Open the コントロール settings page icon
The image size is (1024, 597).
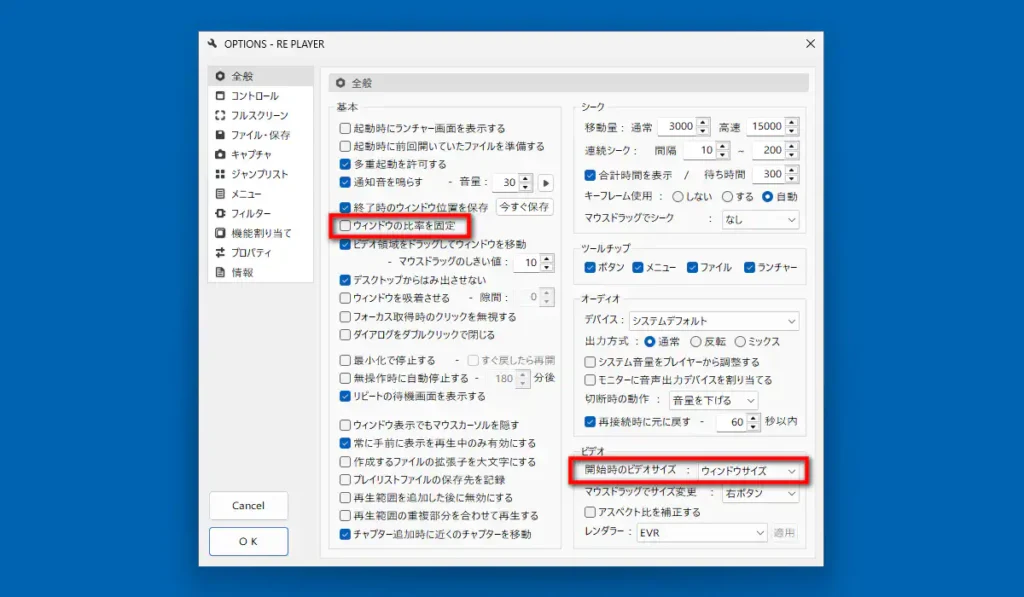(222, 96)
